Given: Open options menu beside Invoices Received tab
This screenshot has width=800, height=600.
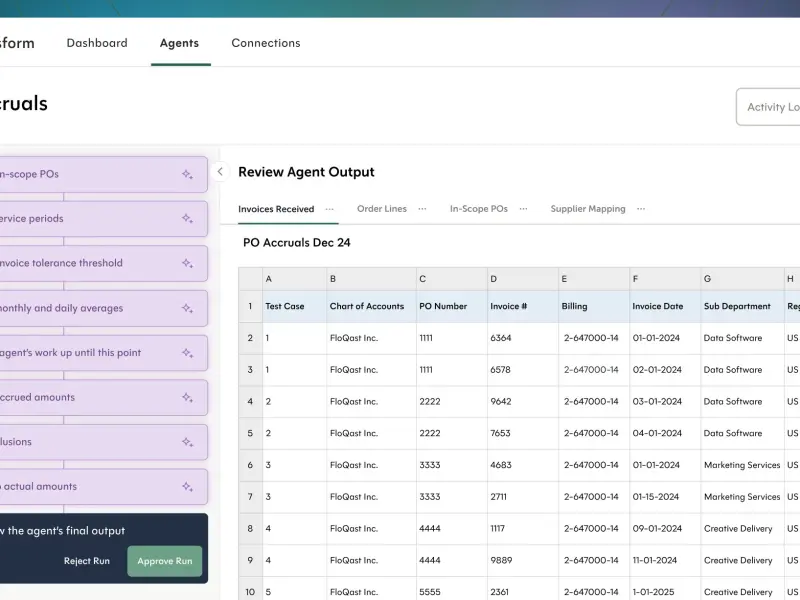Looking at the screenshot, I should [330, 209].
